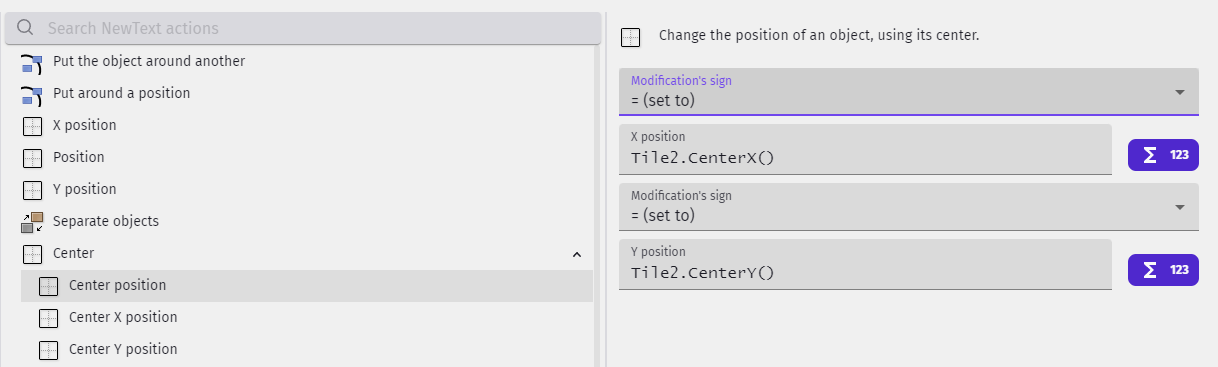Screen dimensions: 1218x367
Task: Collapse the Center group
Action: [576, 254]
